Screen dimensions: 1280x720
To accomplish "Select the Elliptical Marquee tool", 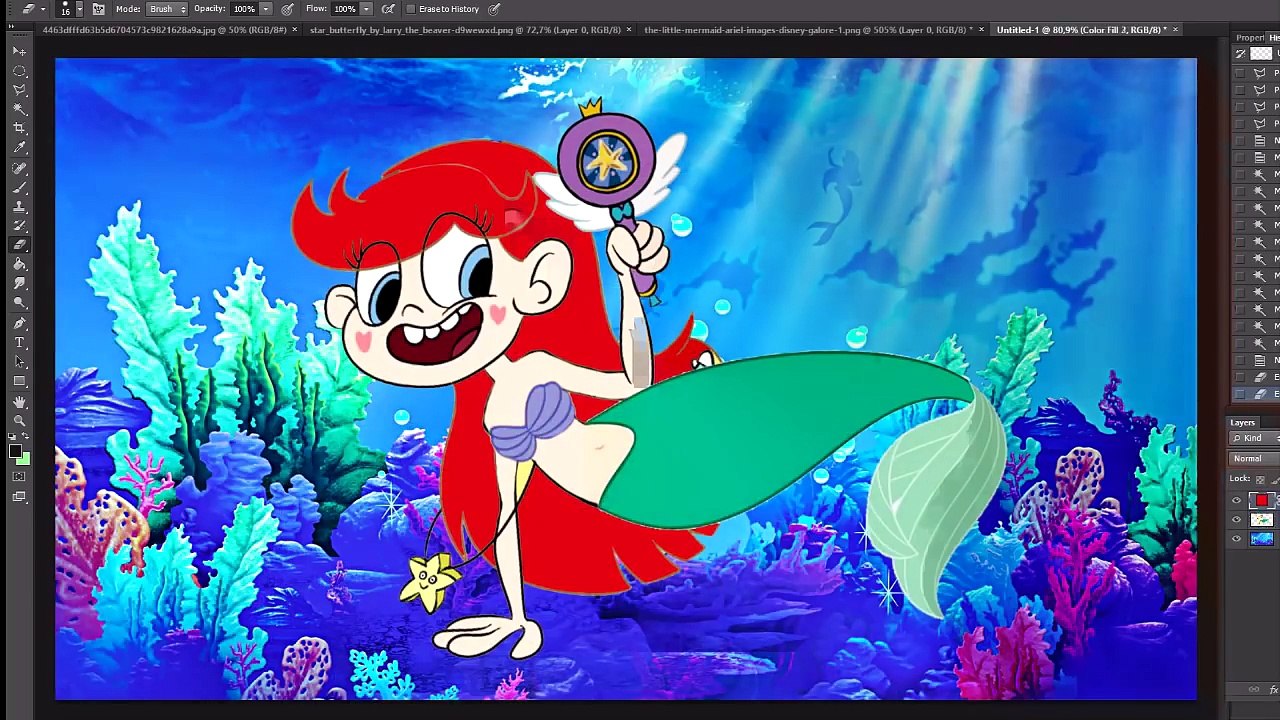I will coord(19,71).
